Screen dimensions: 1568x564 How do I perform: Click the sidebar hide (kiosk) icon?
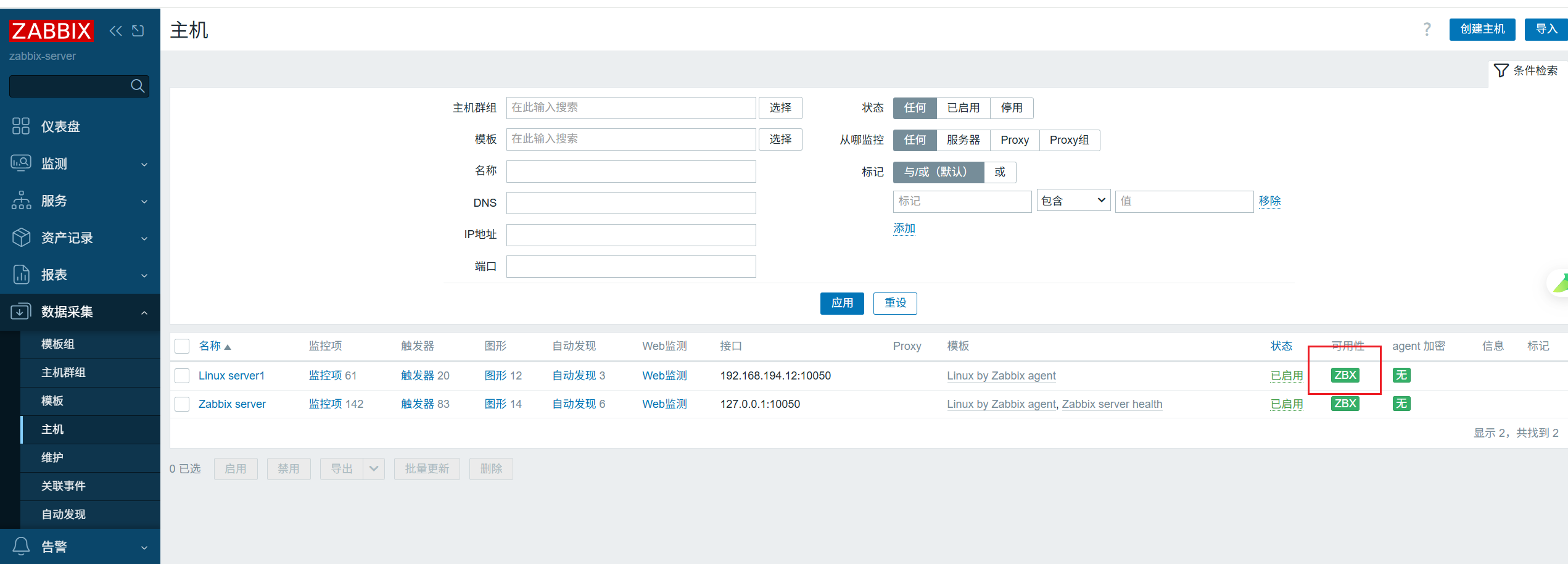pyautogui.click(x=138, y=31)
